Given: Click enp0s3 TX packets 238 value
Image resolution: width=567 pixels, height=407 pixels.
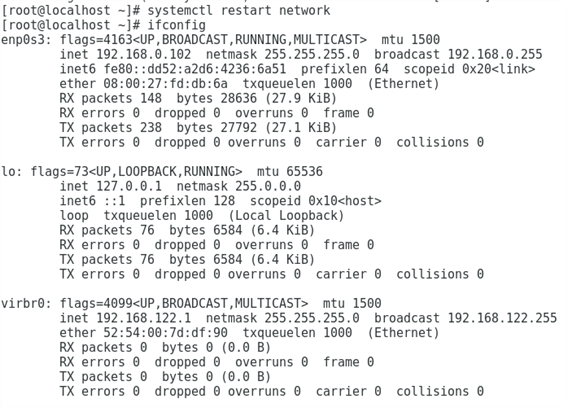Looking at the screenshot, I should click(x=151, y=128).
